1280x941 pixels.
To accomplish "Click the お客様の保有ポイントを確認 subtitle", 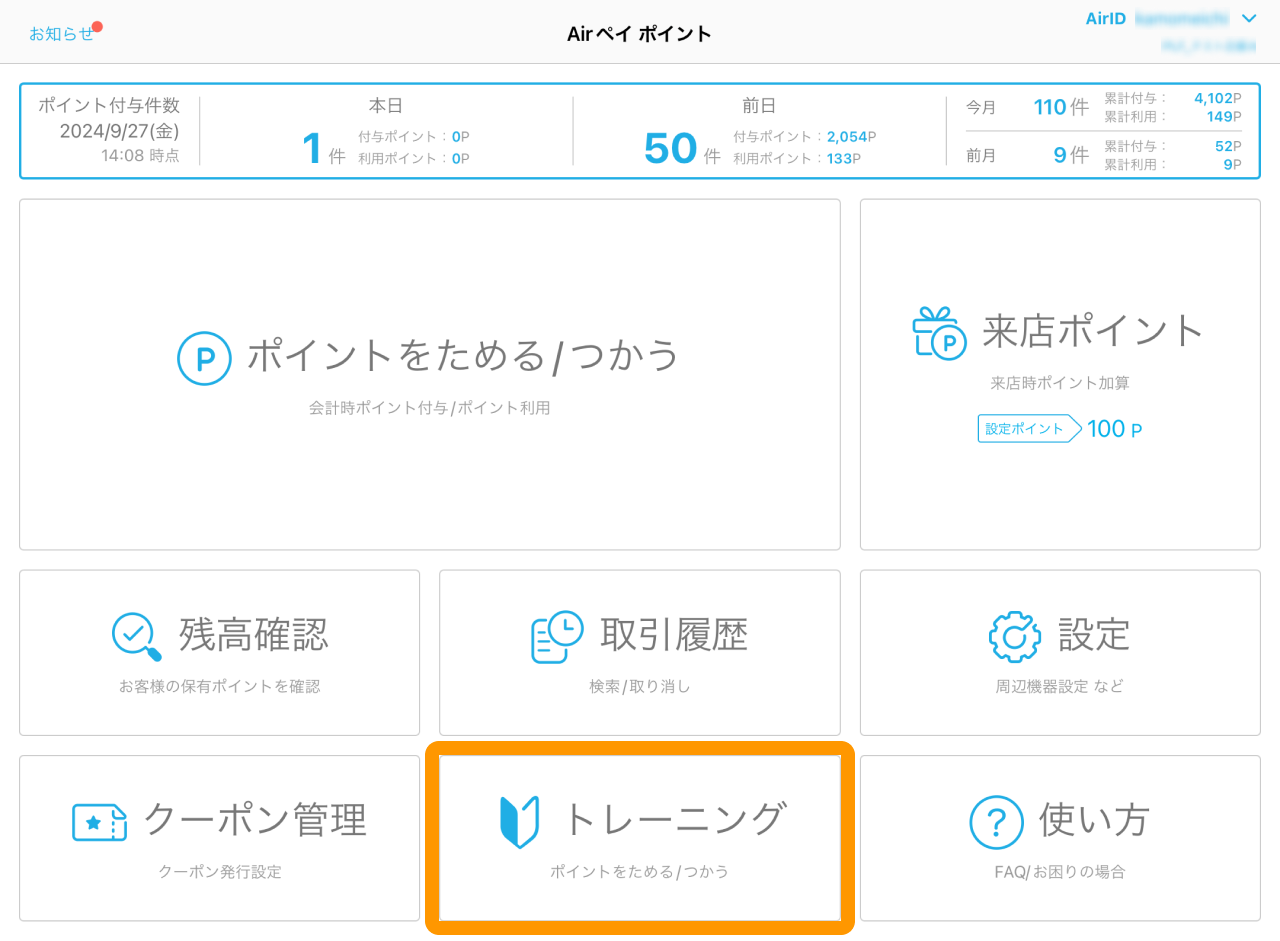I will (220, 686).
